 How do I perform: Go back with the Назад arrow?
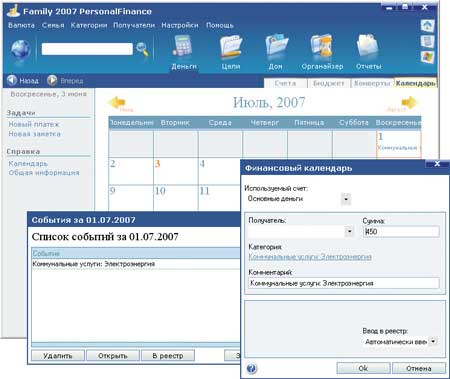[x=12, y=80]
